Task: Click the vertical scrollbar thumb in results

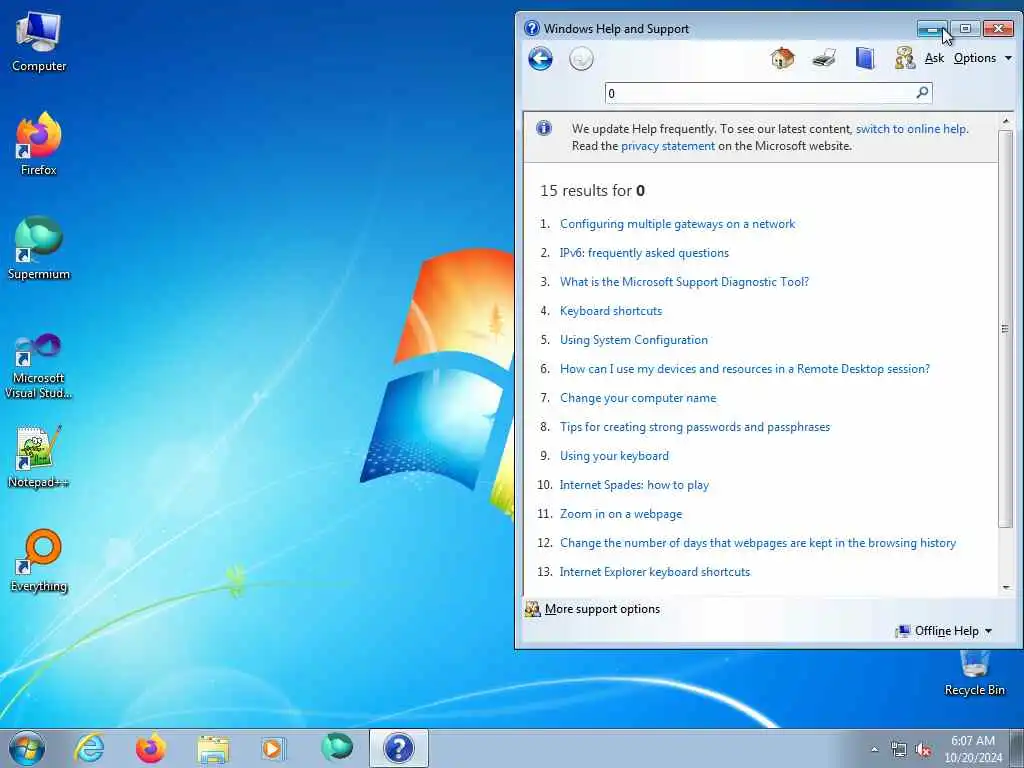Action: click(1005, 328)
